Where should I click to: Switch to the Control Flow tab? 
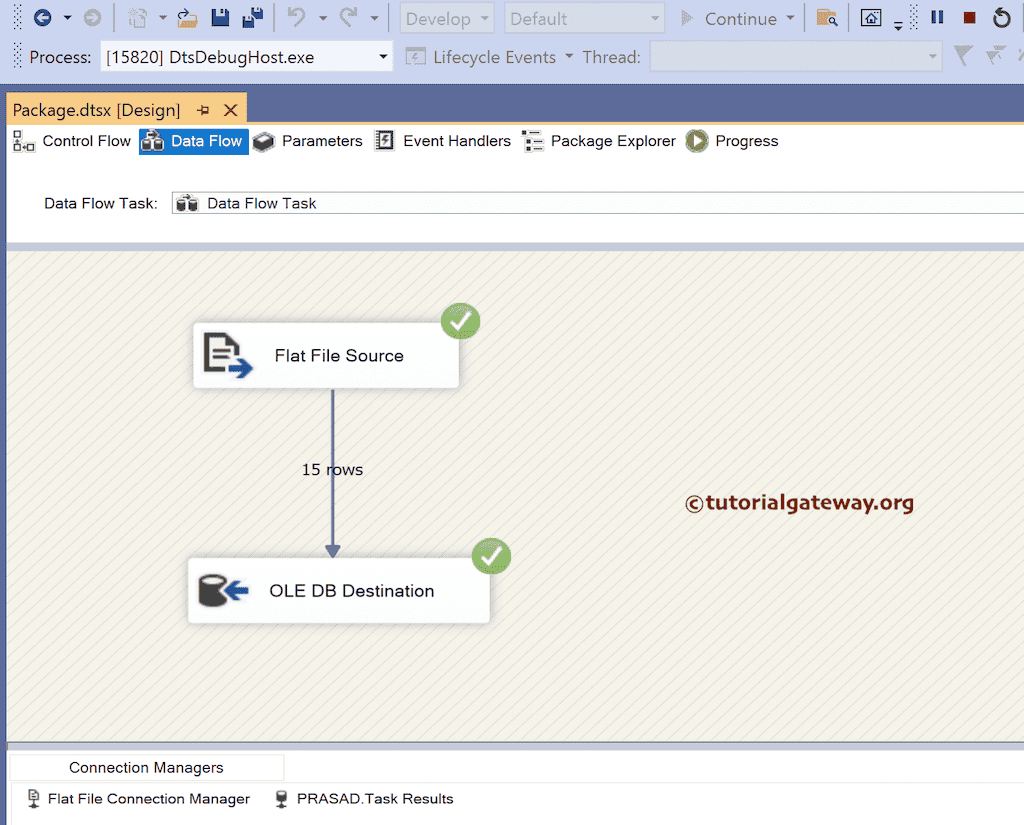tap(86, 141)
